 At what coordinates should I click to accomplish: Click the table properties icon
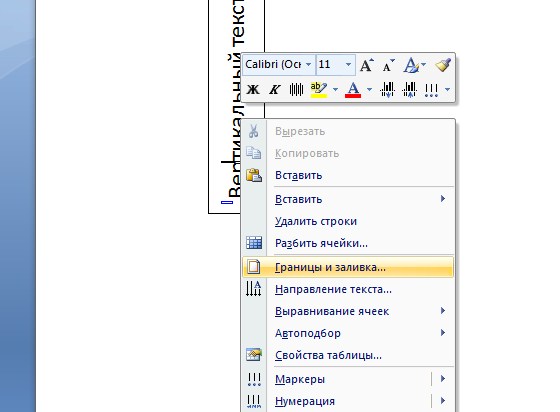(x=254, y=355)
